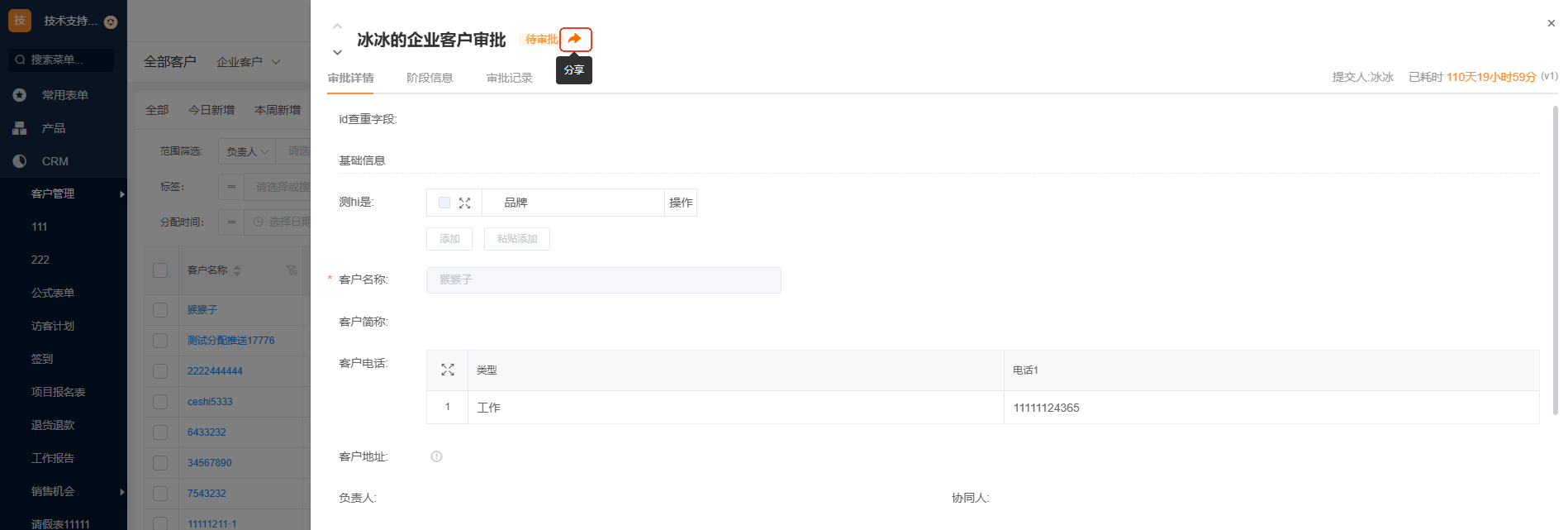Click the 粘贴添加 button
The image size is (1568, 530).
pos(517,239)
